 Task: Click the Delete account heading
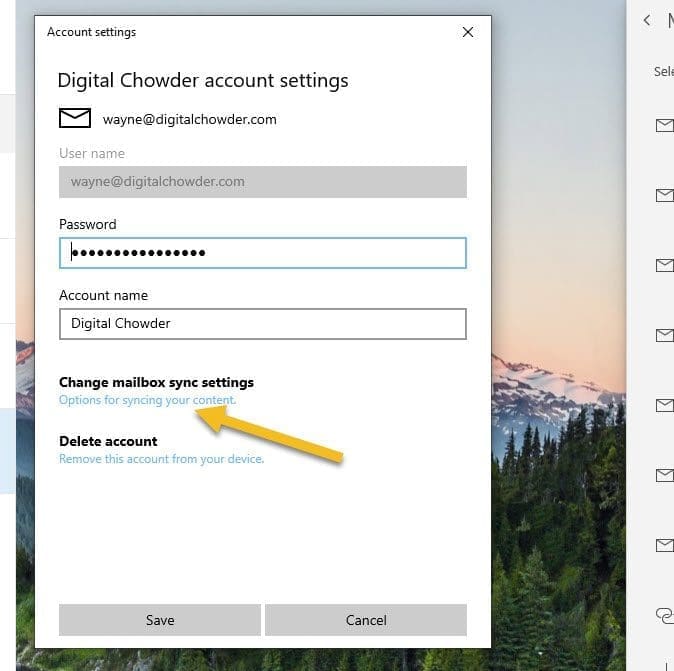pos(108,441)
